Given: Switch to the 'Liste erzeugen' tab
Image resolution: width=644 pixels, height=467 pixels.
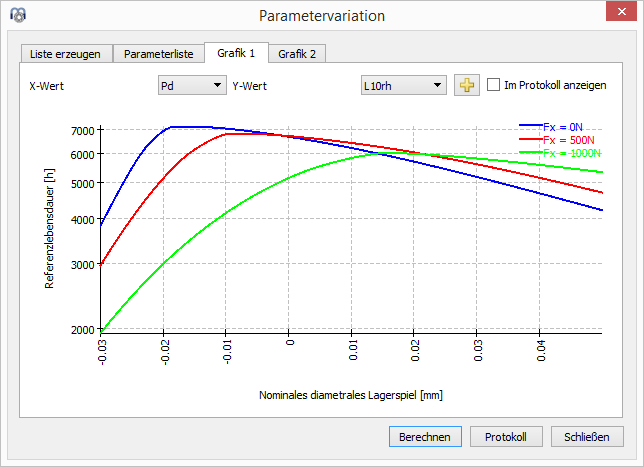Looking at the screenshot, I should (x=66, y=54).
